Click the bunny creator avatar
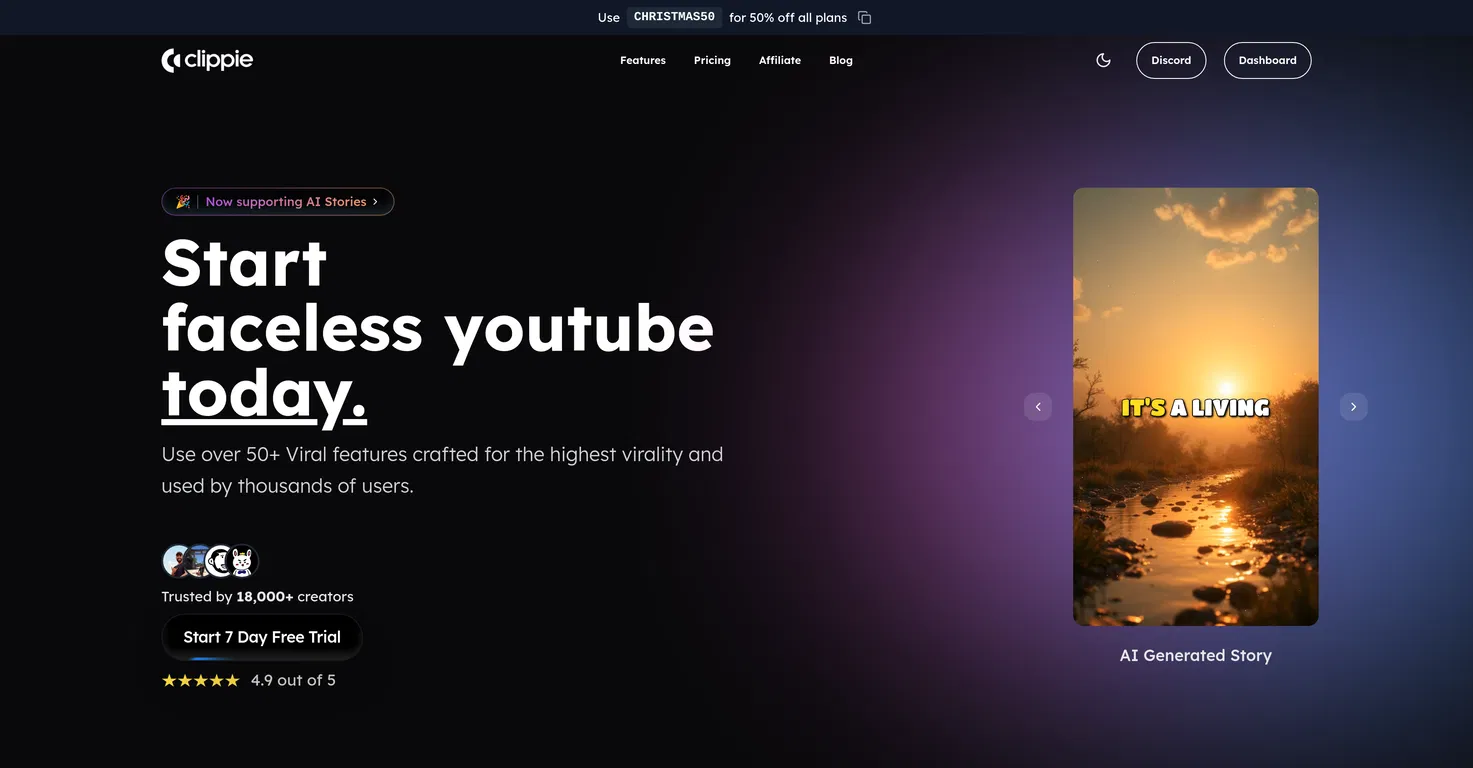Viewport: 1473px width, 768px height. 242,561
